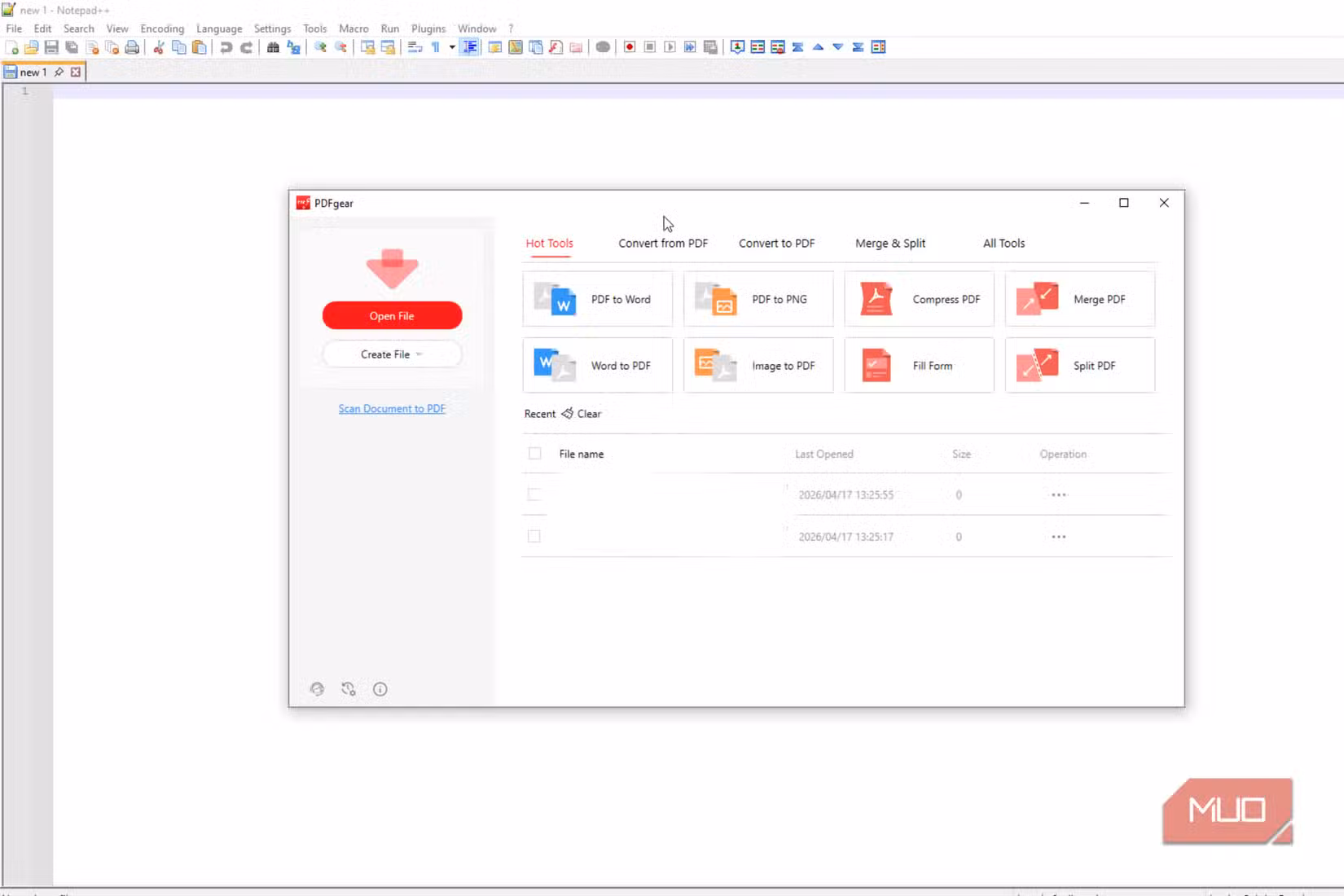1344x896 pixels.
Task: Open operations menu for 13:25:17 file
Action: pyautogui.click(x=1059, y=537)
